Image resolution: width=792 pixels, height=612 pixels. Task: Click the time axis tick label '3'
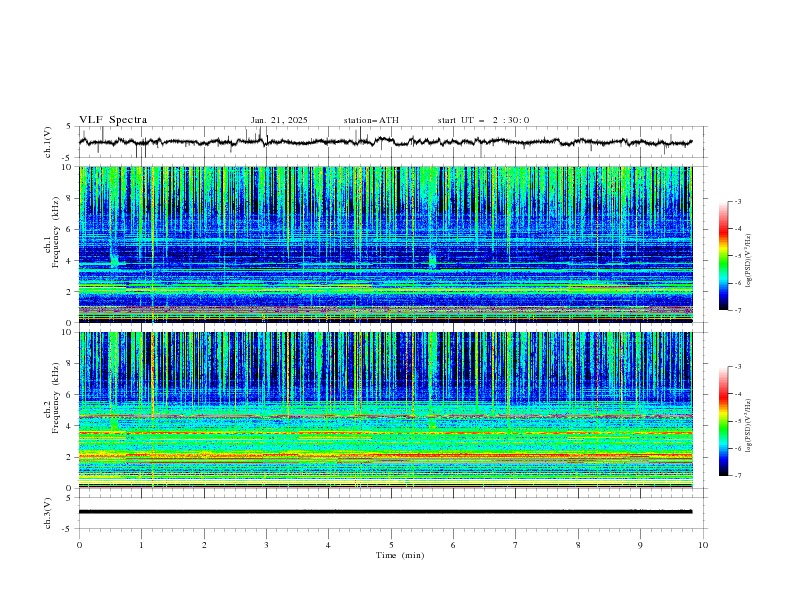click(266, 545)
